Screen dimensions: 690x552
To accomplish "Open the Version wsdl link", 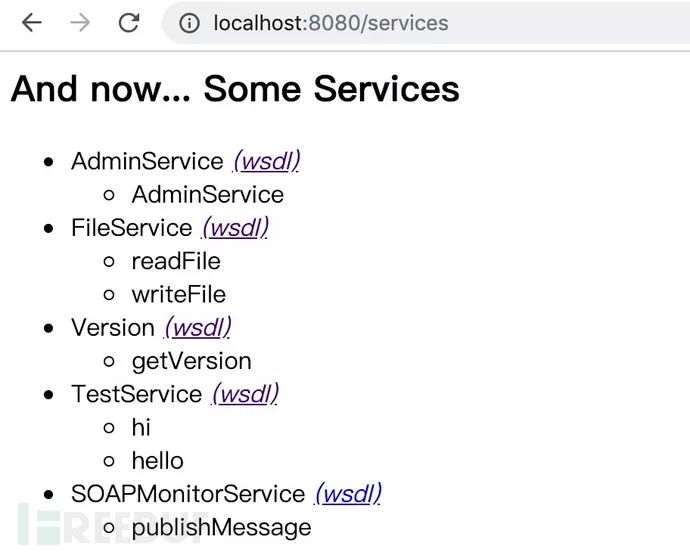I will (197, 327).
